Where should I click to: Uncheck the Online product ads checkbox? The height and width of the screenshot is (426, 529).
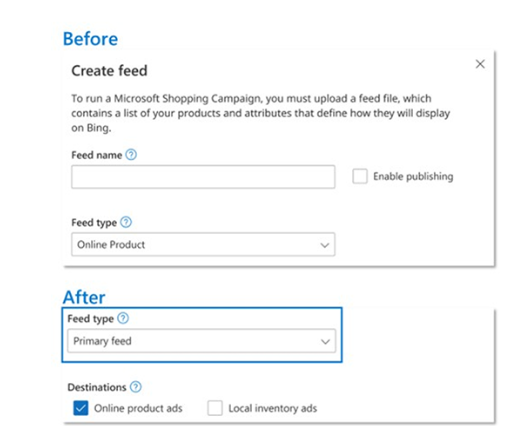(x=81, y=408)
